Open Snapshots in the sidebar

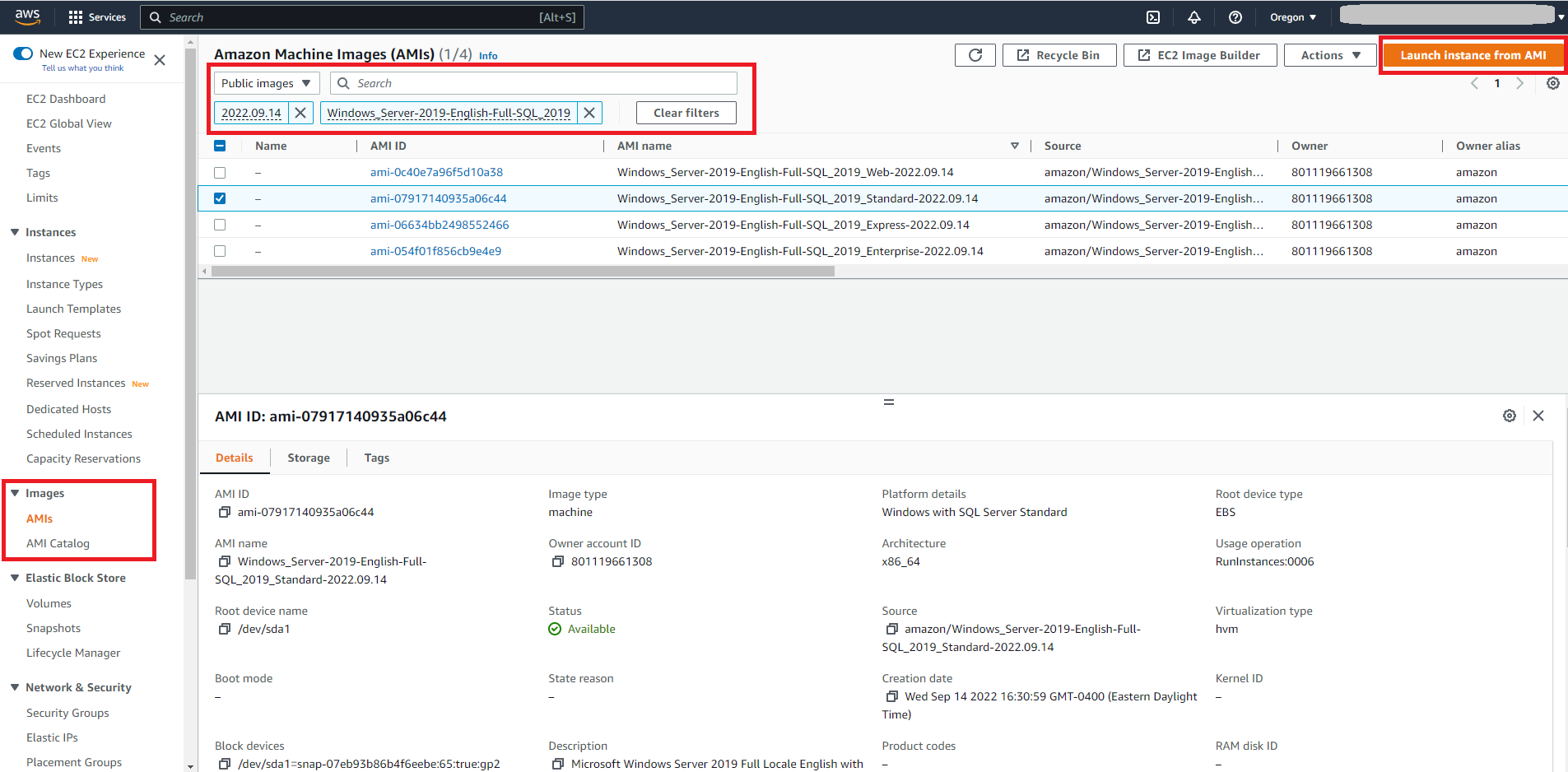(x=54, y=628)
